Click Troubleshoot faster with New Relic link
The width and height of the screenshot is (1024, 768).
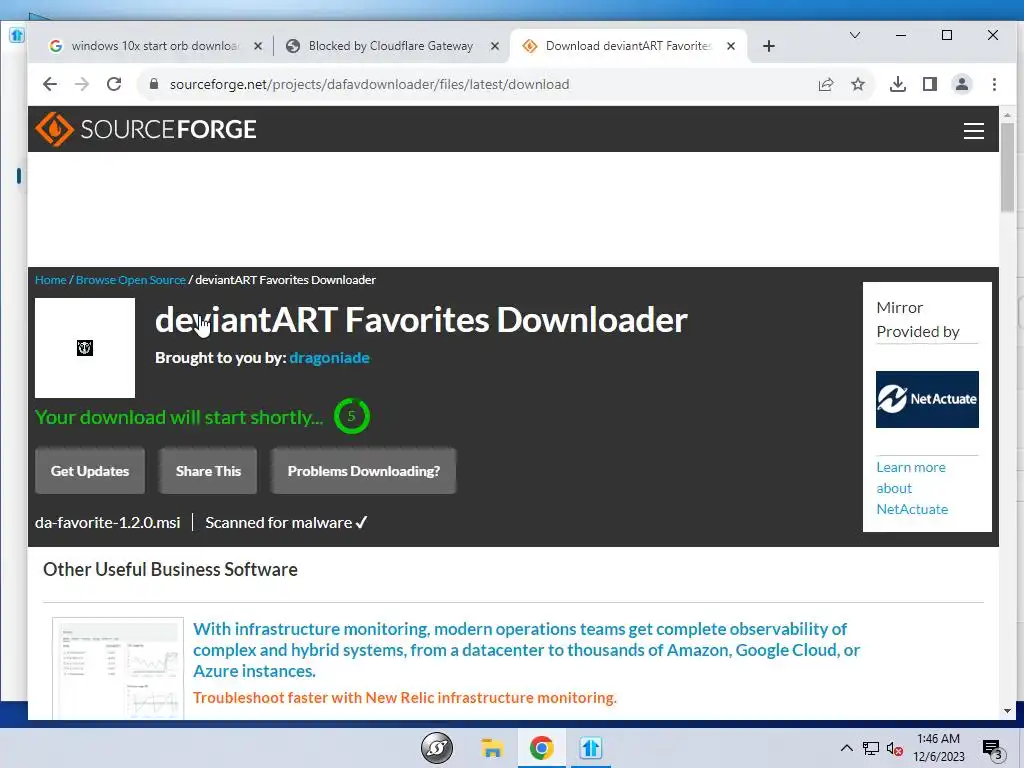click(x=405, y=697)
